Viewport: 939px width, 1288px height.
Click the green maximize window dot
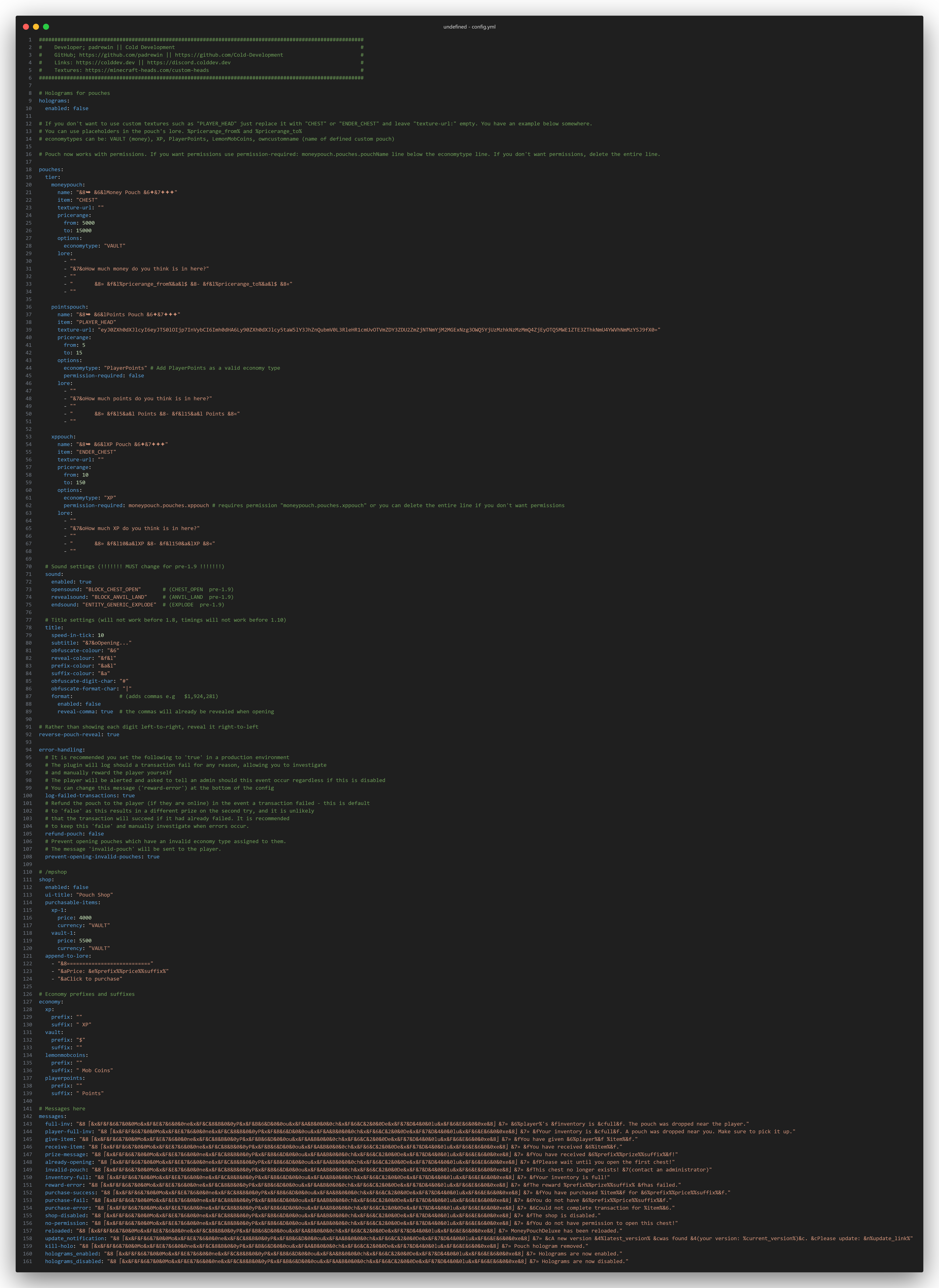(46, 27)
